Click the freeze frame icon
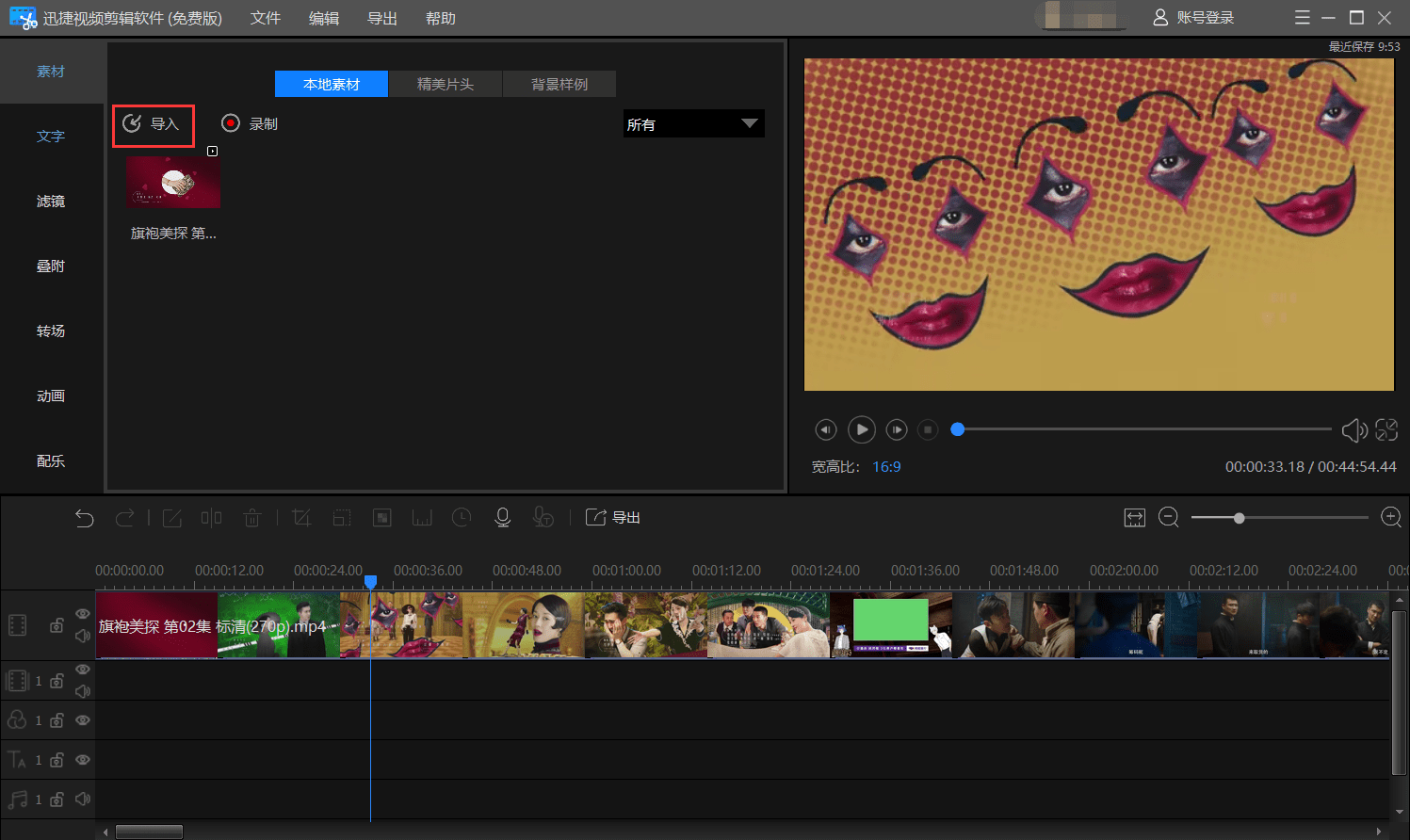Viewport: 1410px width, 840px height. point(422,518)
